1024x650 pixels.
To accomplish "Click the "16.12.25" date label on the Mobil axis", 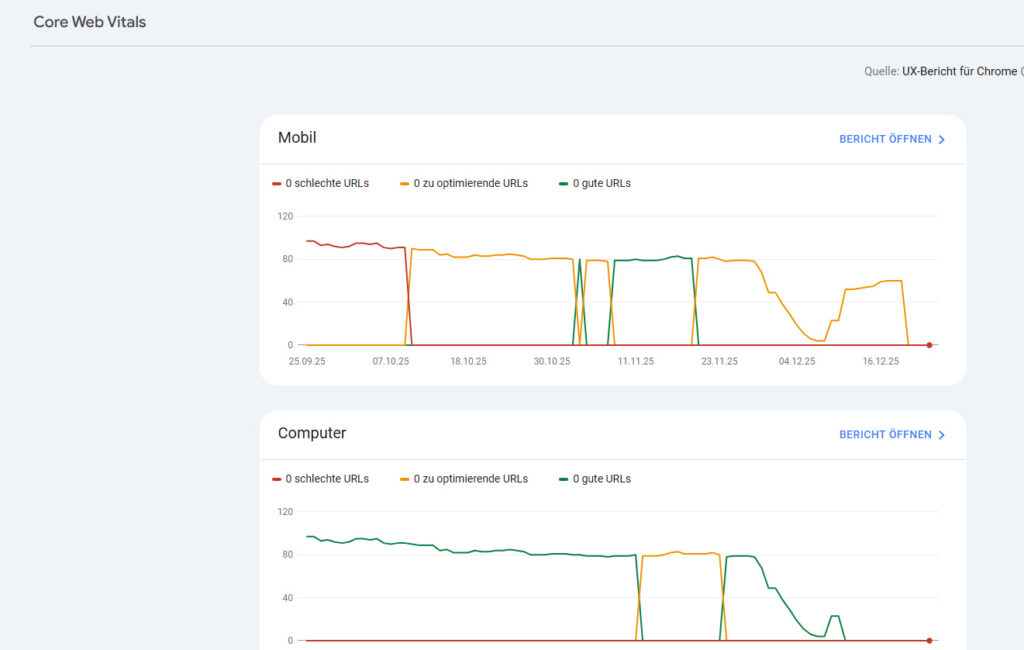I will [880, 361].
